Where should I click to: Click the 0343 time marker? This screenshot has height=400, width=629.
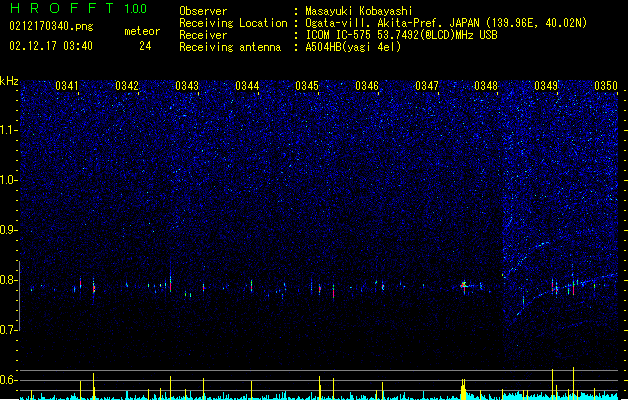(187, 86)
